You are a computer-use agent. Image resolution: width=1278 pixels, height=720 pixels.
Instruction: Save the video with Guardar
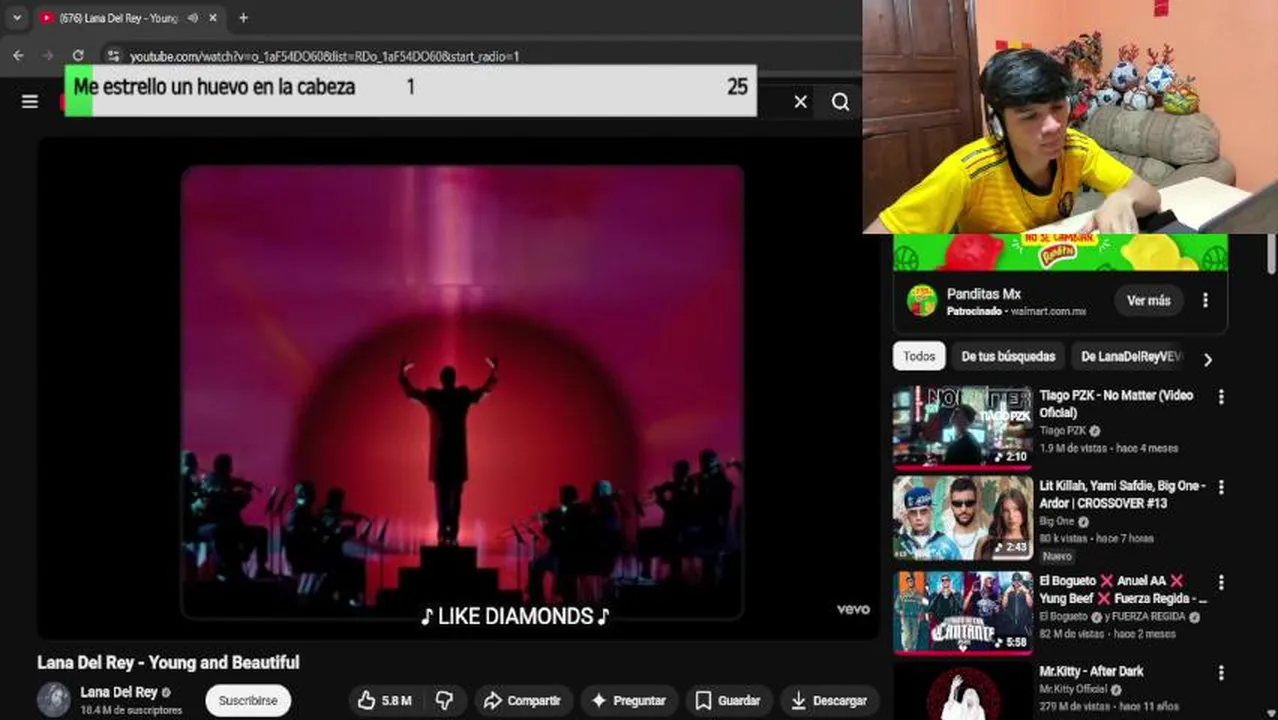(728, 701)
